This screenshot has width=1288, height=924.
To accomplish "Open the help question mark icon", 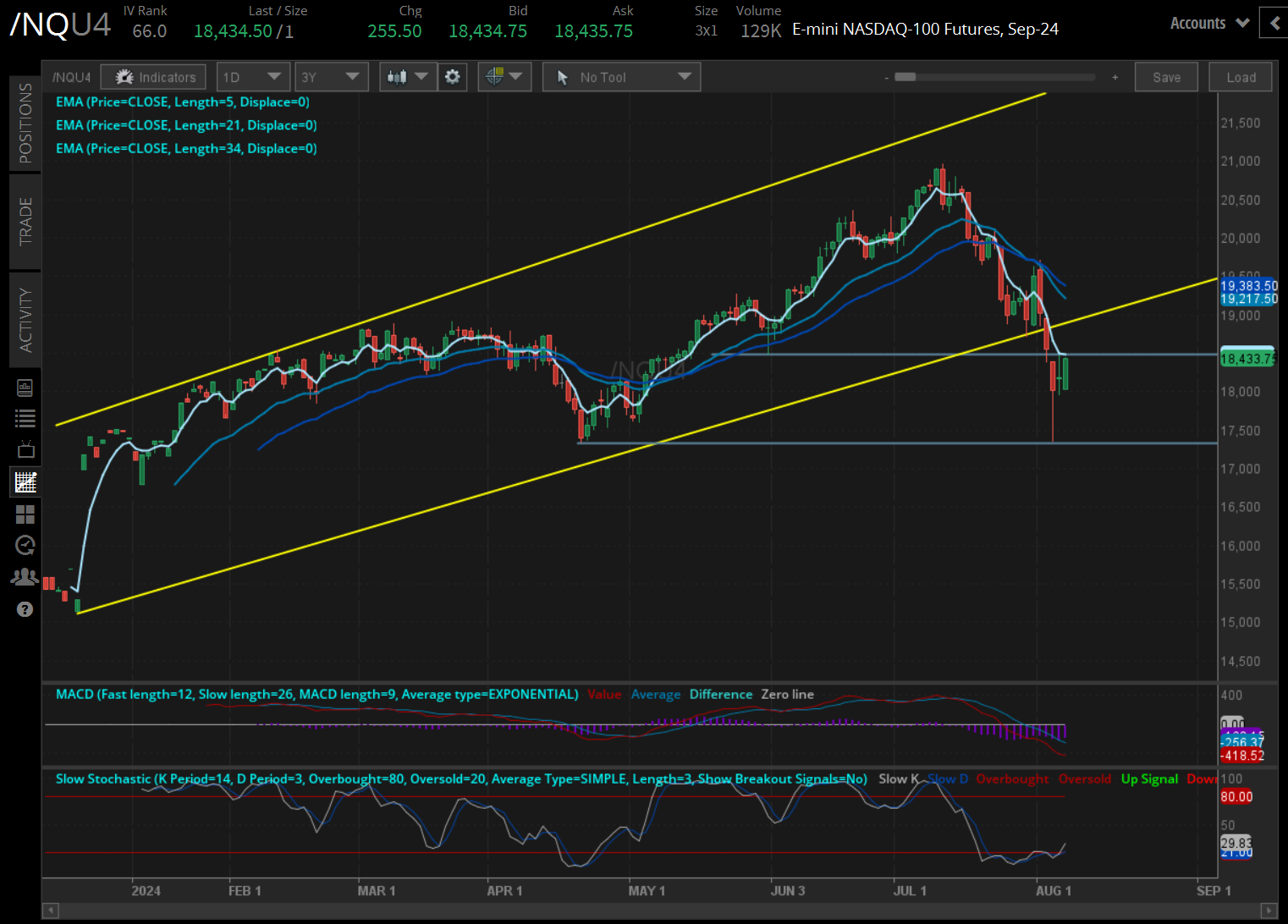I will 25,609.
